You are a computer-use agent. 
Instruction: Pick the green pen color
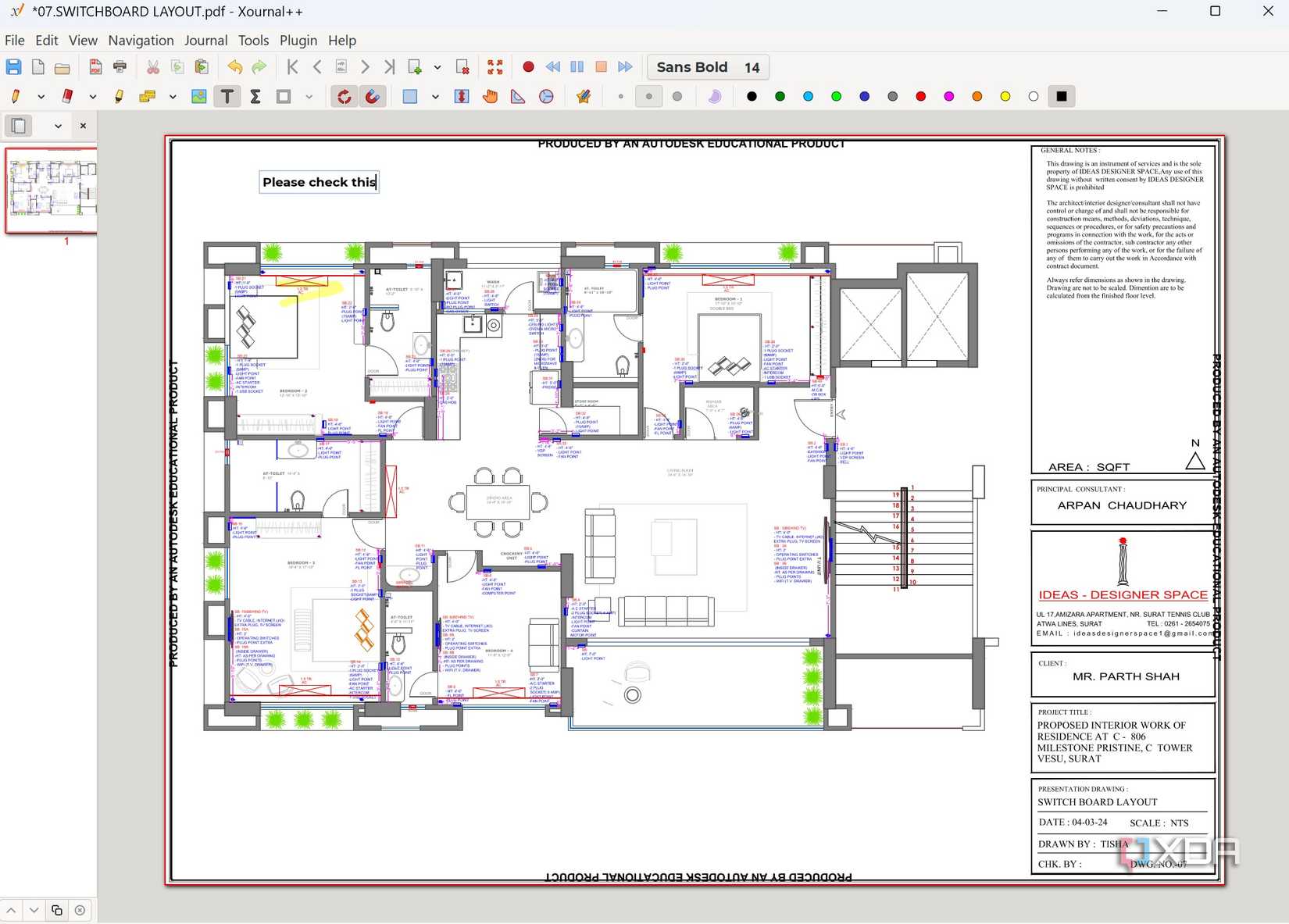point(779,96)
